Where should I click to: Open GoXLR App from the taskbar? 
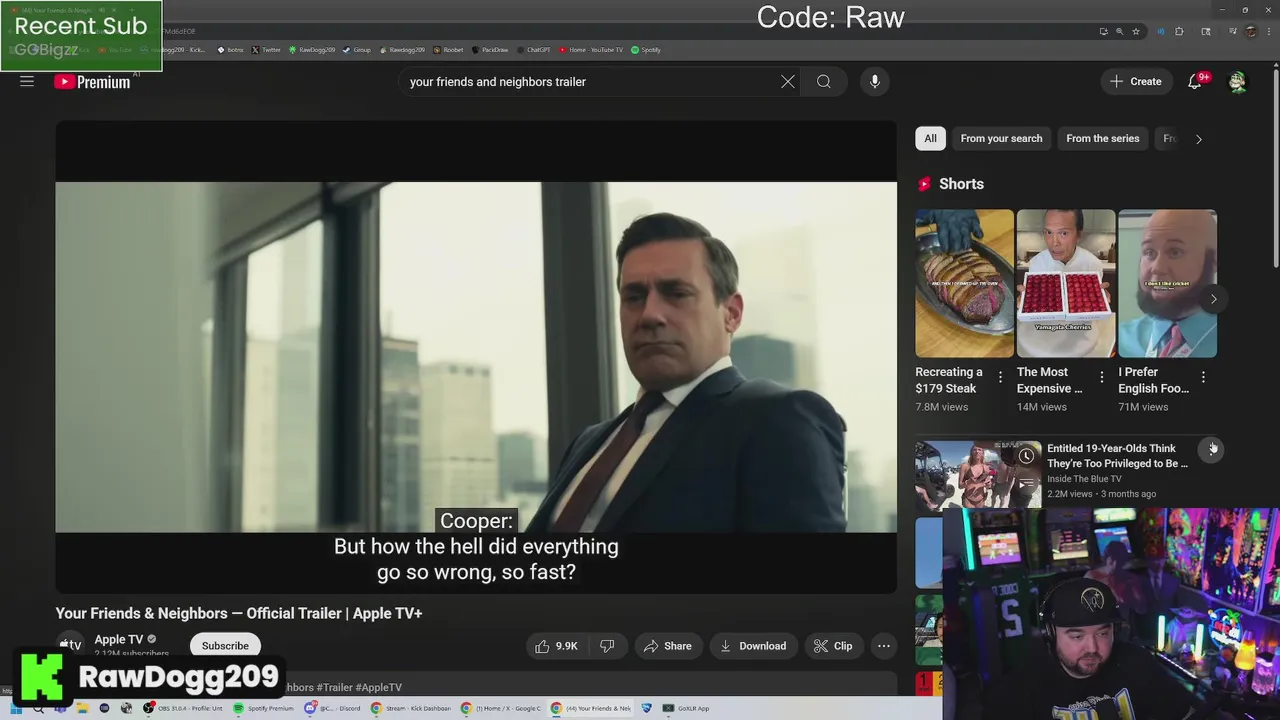(x=686, y=708)
